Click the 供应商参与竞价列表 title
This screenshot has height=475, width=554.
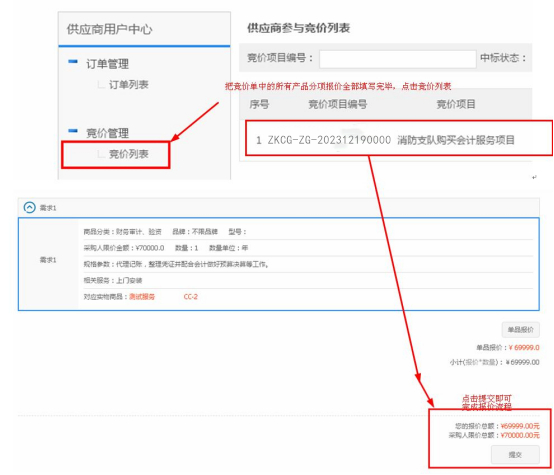pyautogui.click(x=299, y=28)
